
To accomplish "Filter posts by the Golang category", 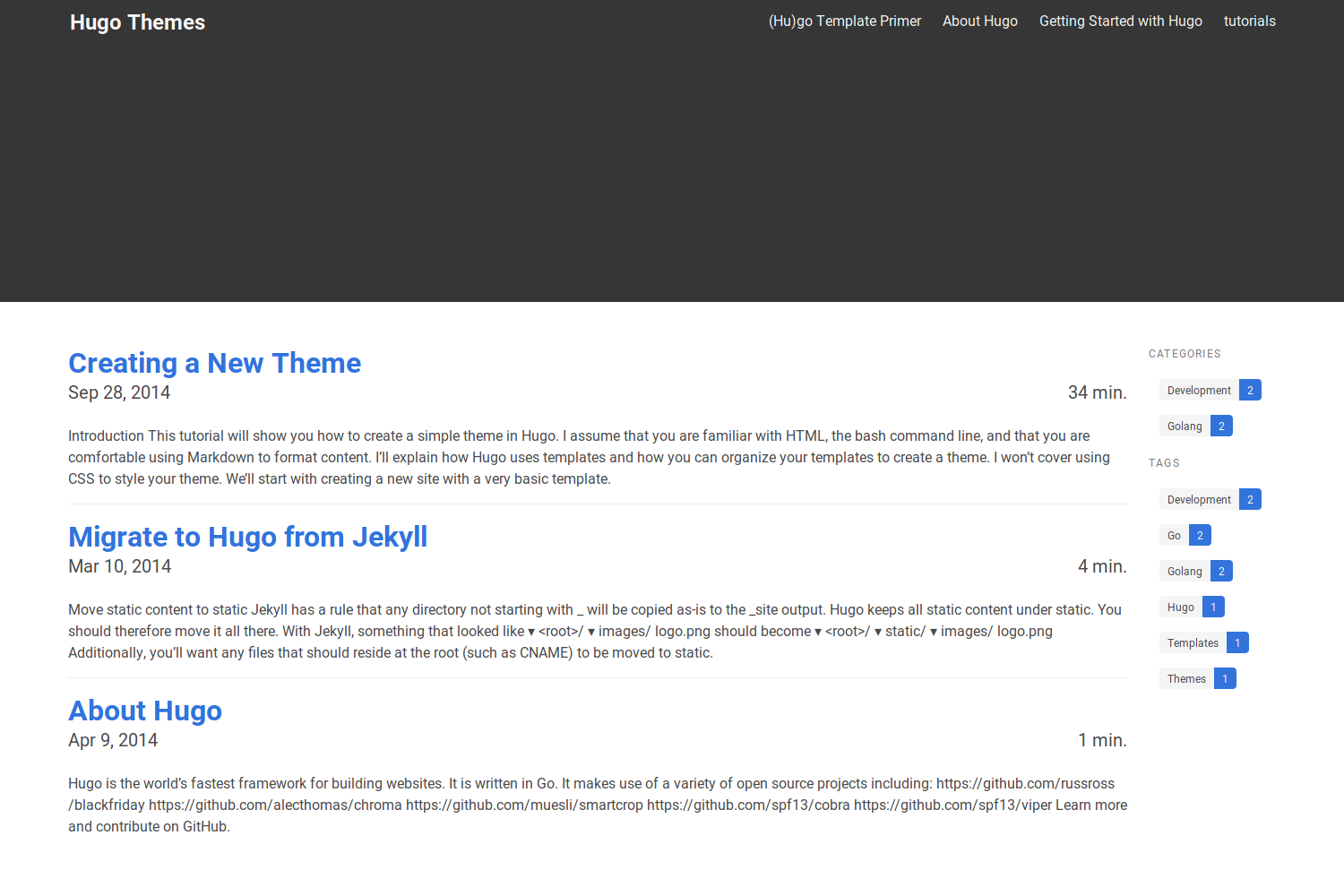I will tap(1185, 426).
